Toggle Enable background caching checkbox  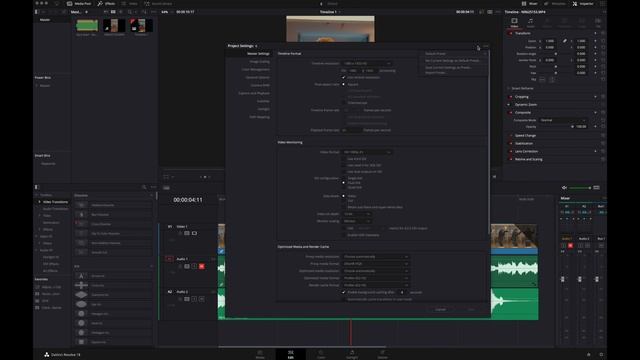pos(343,292)
